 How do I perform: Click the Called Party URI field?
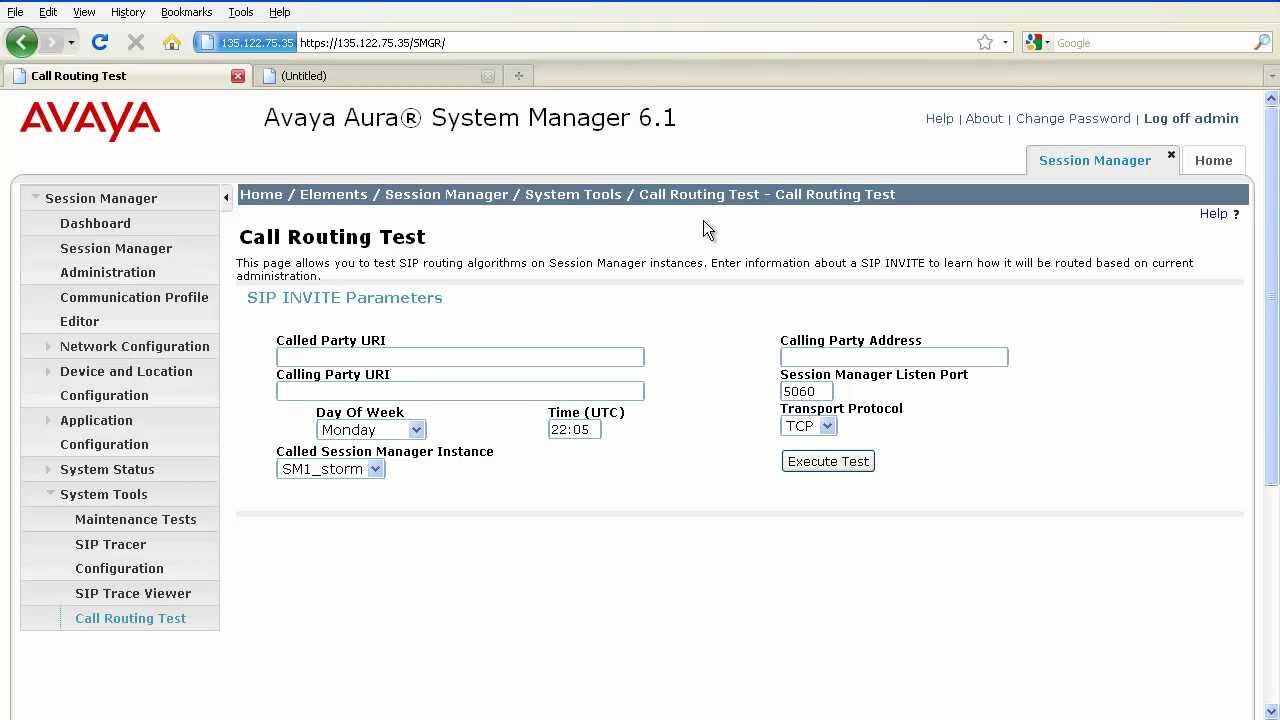(x=460, y=357)
